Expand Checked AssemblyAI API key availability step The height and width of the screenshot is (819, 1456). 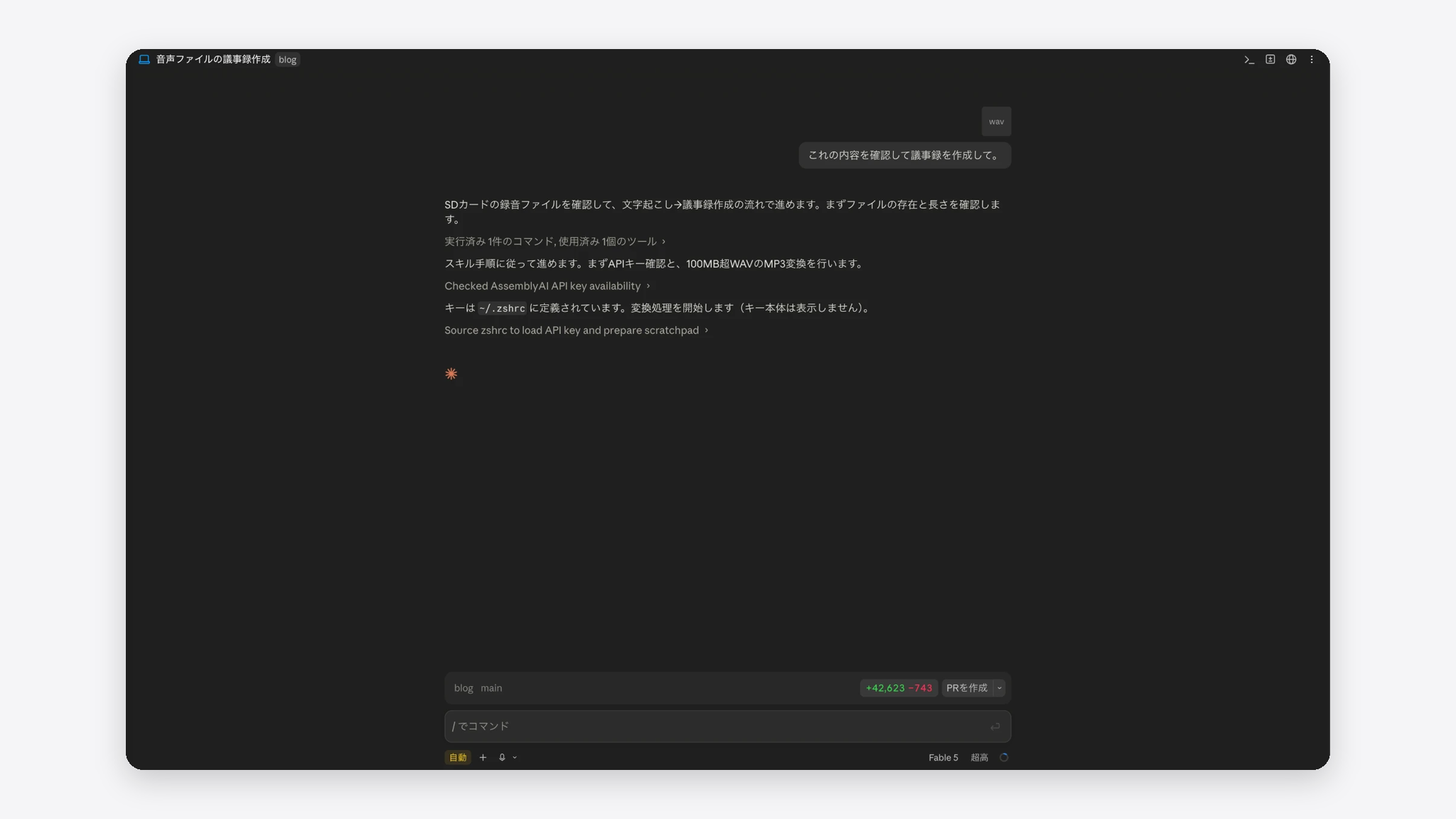pos(547,286)
